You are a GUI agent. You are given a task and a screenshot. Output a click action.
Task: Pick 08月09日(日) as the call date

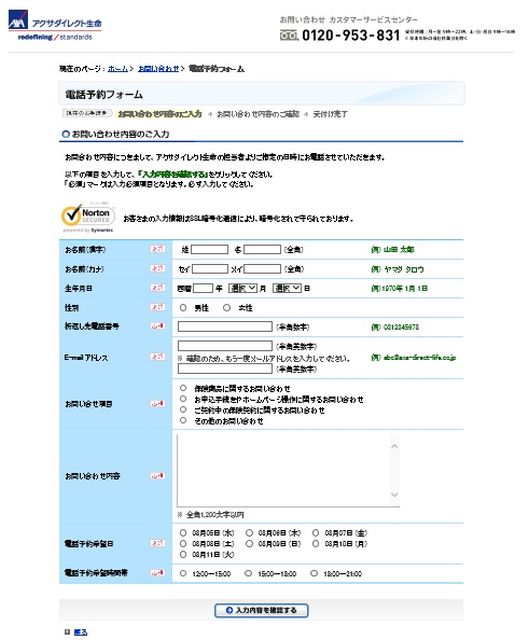click(249, 544)
